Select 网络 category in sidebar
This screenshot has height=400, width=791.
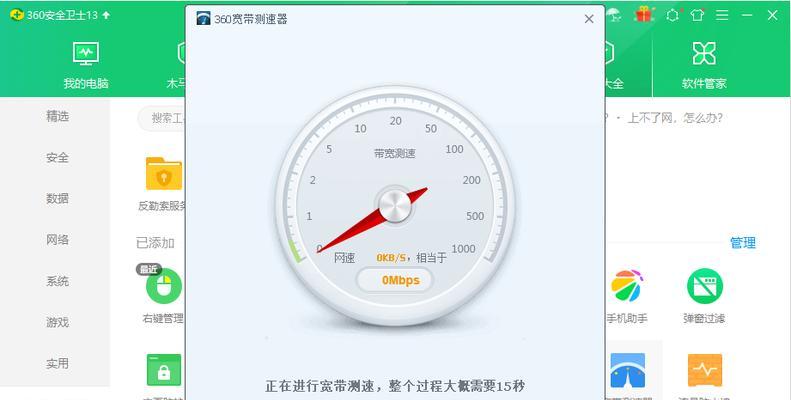(57, 240)
